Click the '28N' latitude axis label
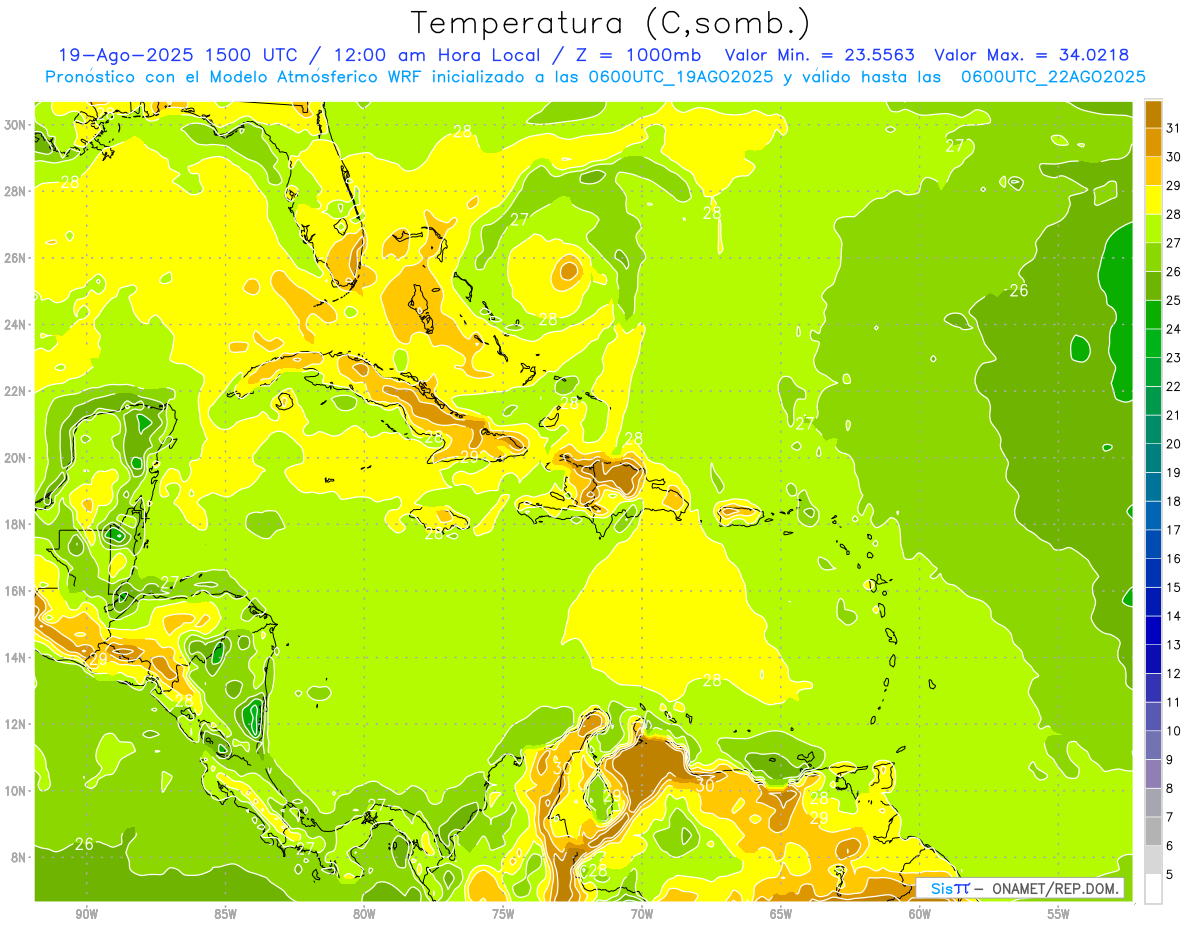The image size is (1200, 927). click(x=15, y=191)
